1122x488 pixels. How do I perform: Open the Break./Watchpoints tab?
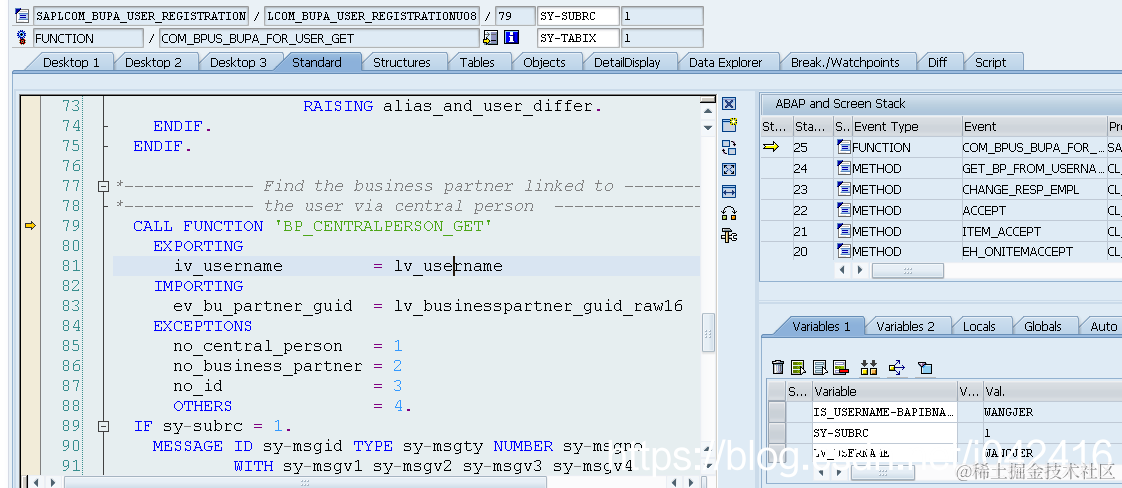tap(844, 62)
